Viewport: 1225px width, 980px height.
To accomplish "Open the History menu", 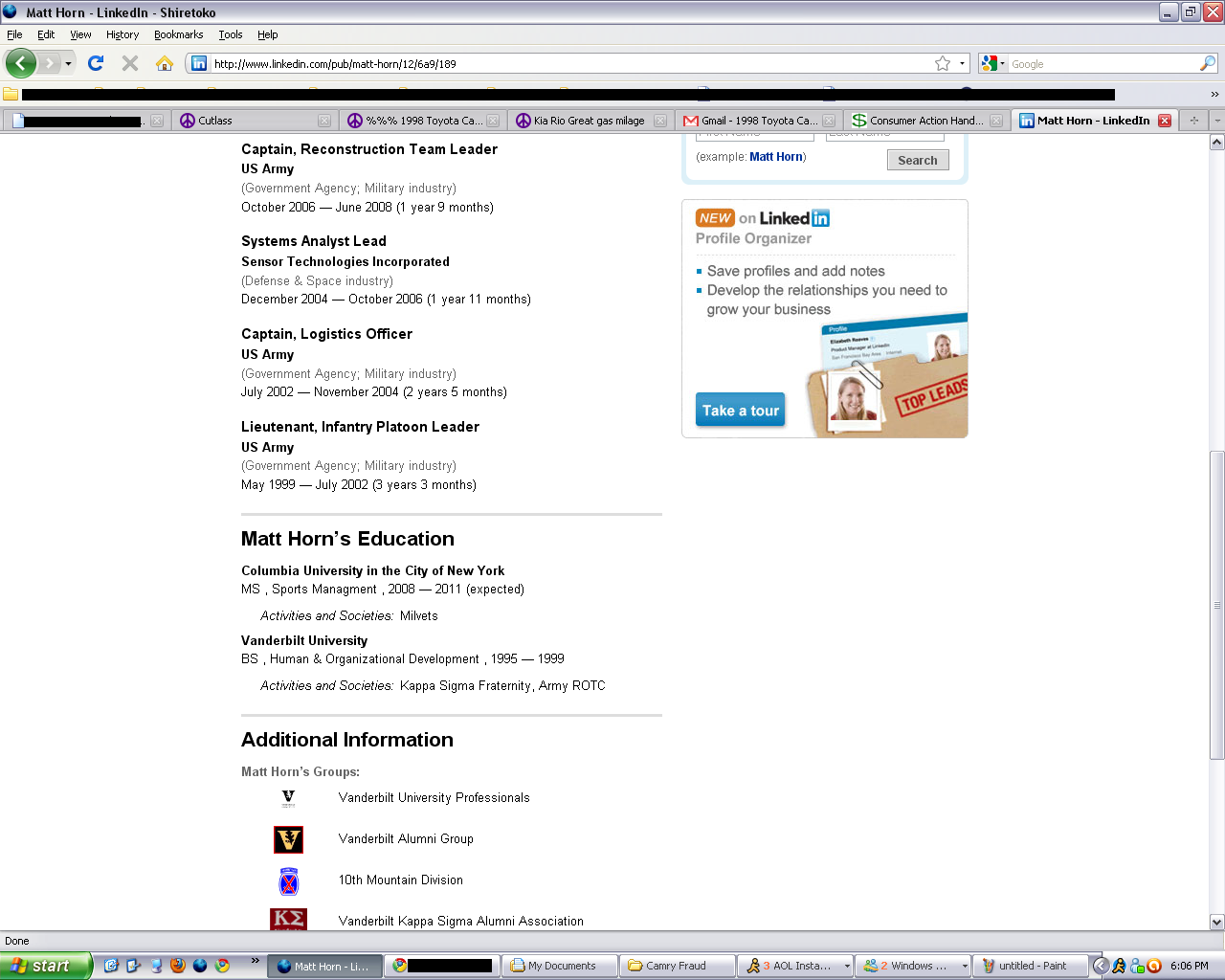I will pos(122,34).
